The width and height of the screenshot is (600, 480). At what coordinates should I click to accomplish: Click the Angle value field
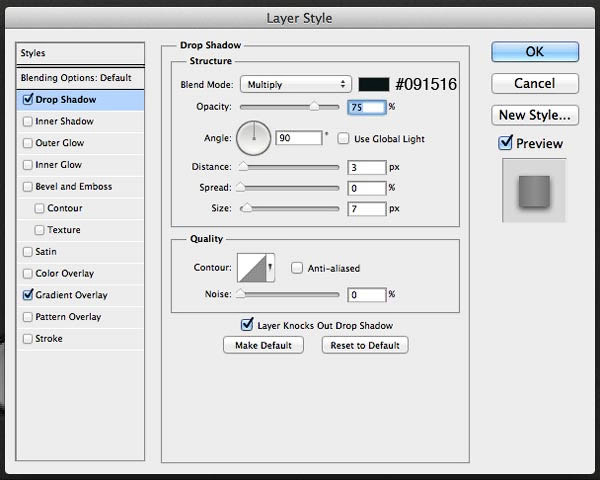click(x=299, y=138)
